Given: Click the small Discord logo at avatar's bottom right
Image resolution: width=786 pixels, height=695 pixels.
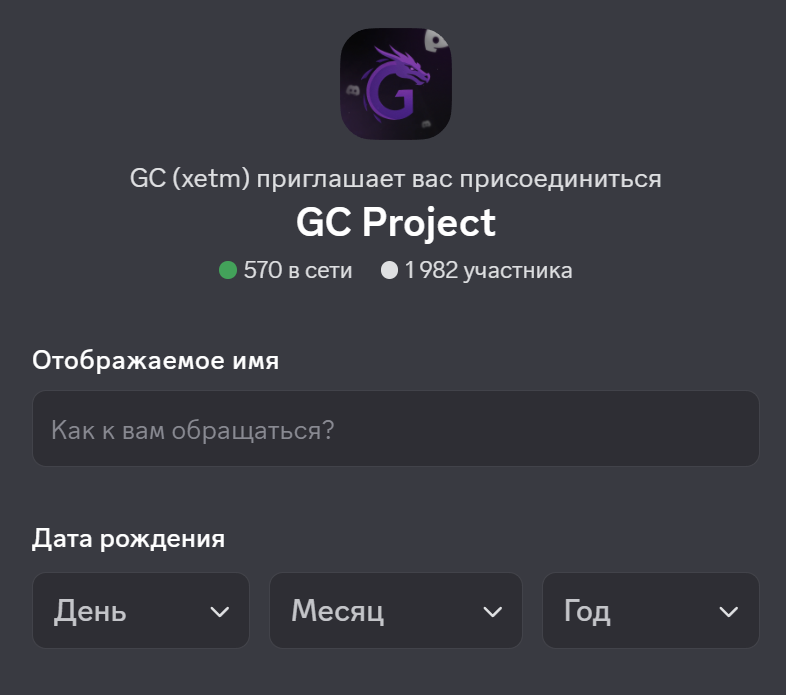Looking at the screenshot, I should [x=426, y=124].
